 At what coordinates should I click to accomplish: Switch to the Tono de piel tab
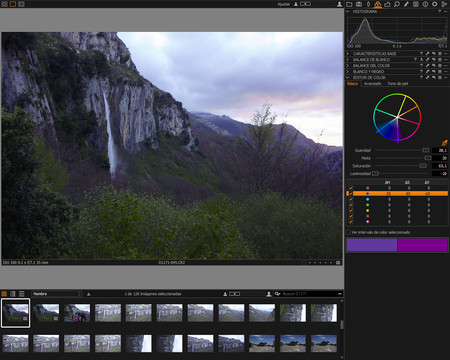coord(397,83)
